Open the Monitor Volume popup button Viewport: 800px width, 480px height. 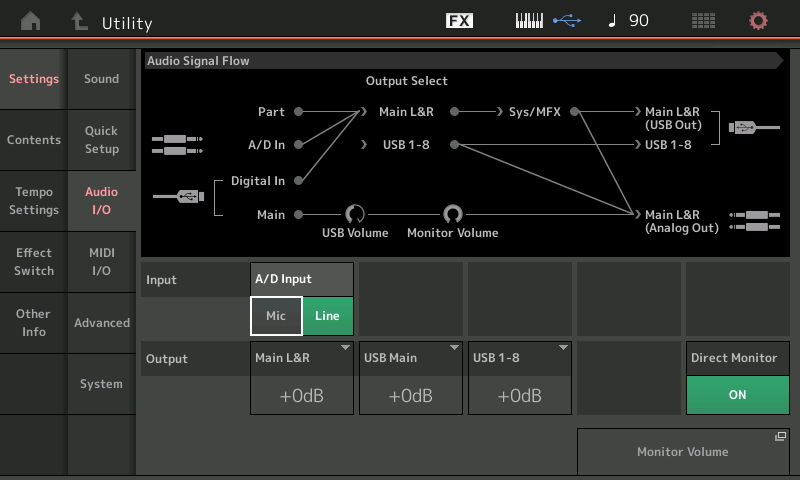(683, 452)
